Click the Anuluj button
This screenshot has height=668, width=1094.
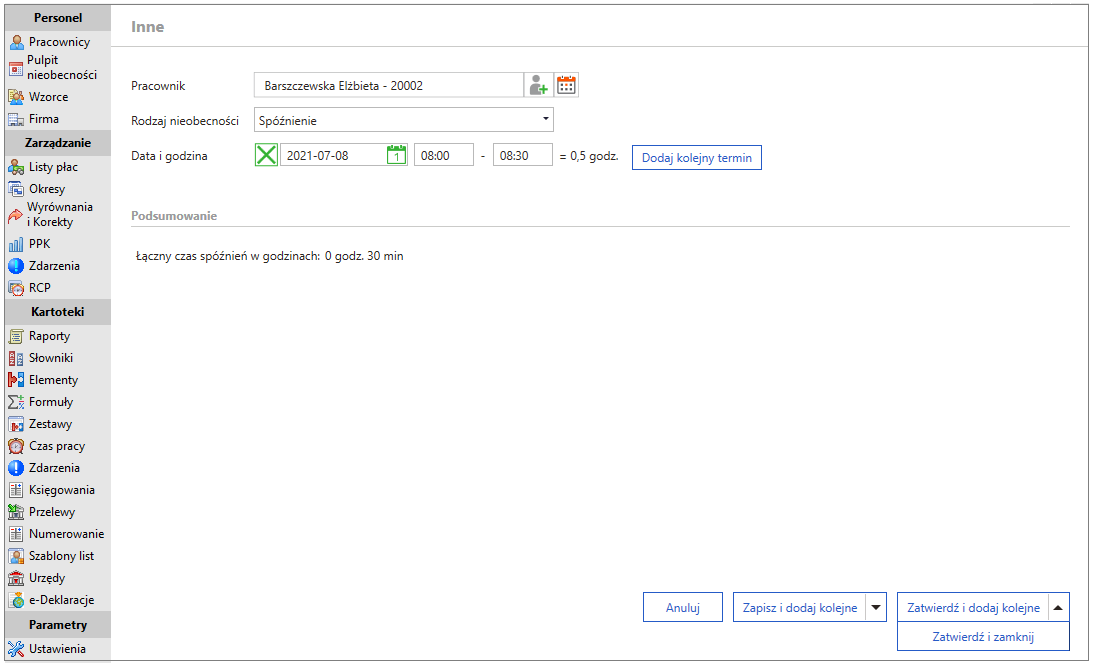[683, 608]
